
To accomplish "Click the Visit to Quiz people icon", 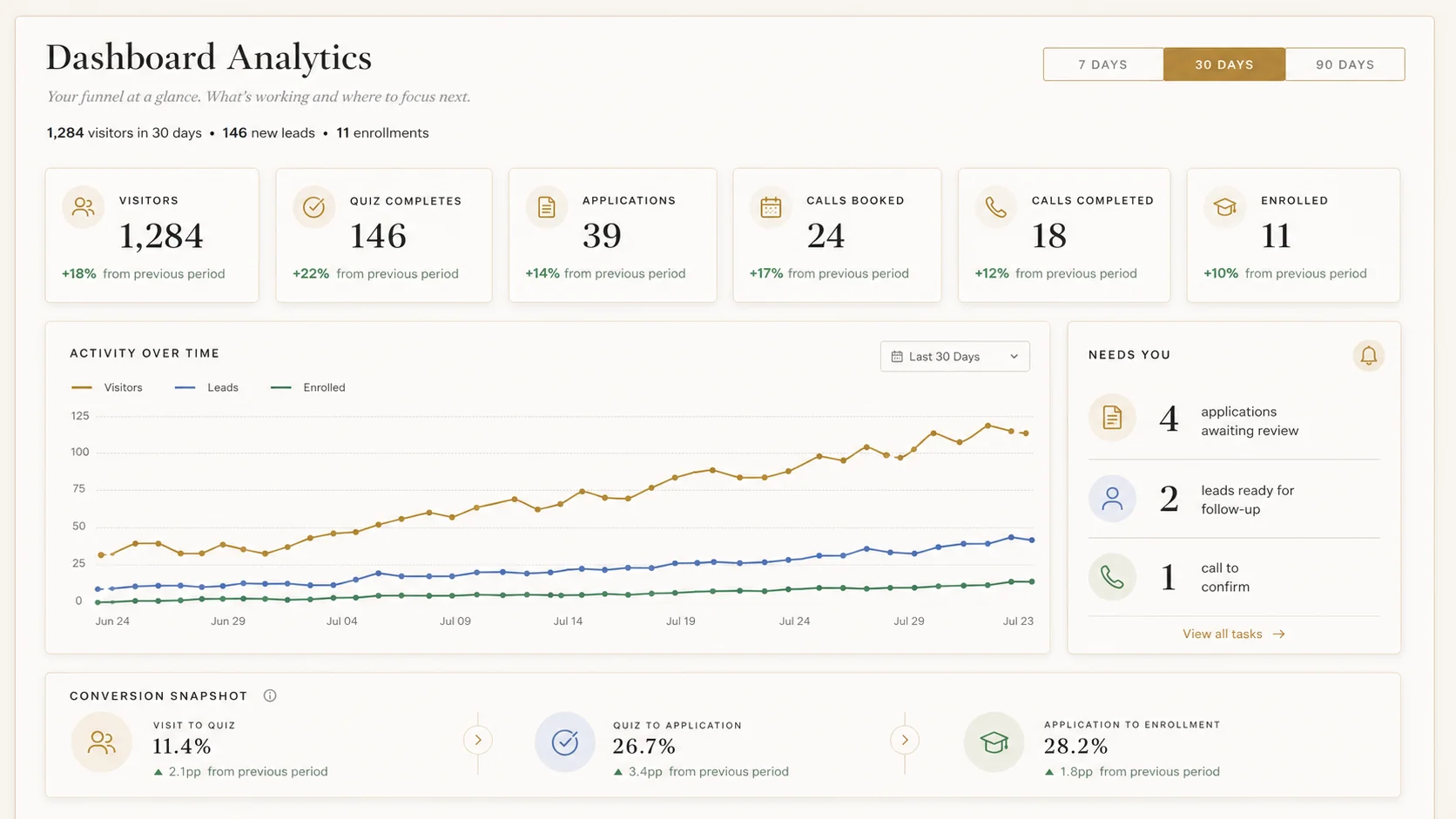I will point(101,742).
